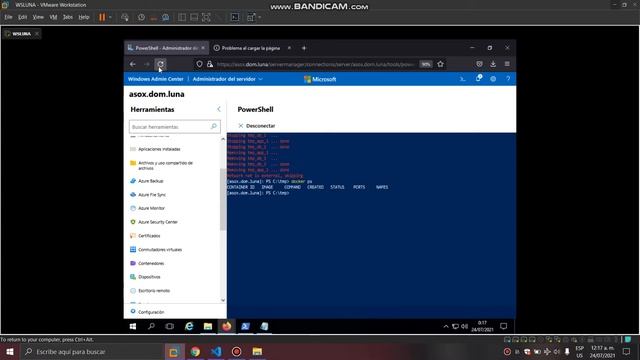Open PowerShell from guest taskbar
640x360 pixels.
pyautogui.click(x=245, y=326)
